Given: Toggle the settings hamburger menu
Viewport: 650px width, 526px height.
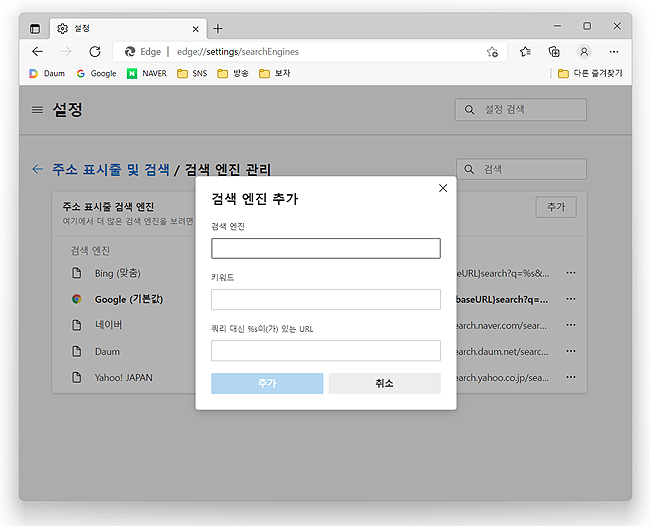Looking at the screenshot, I should 37,110.
